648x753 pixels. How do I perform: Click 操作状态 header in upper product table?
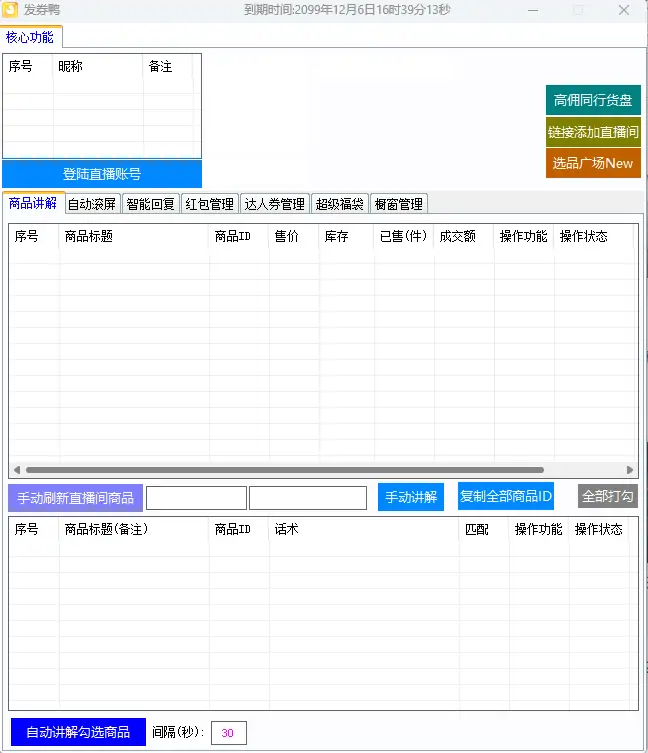[x=593, y=236]
